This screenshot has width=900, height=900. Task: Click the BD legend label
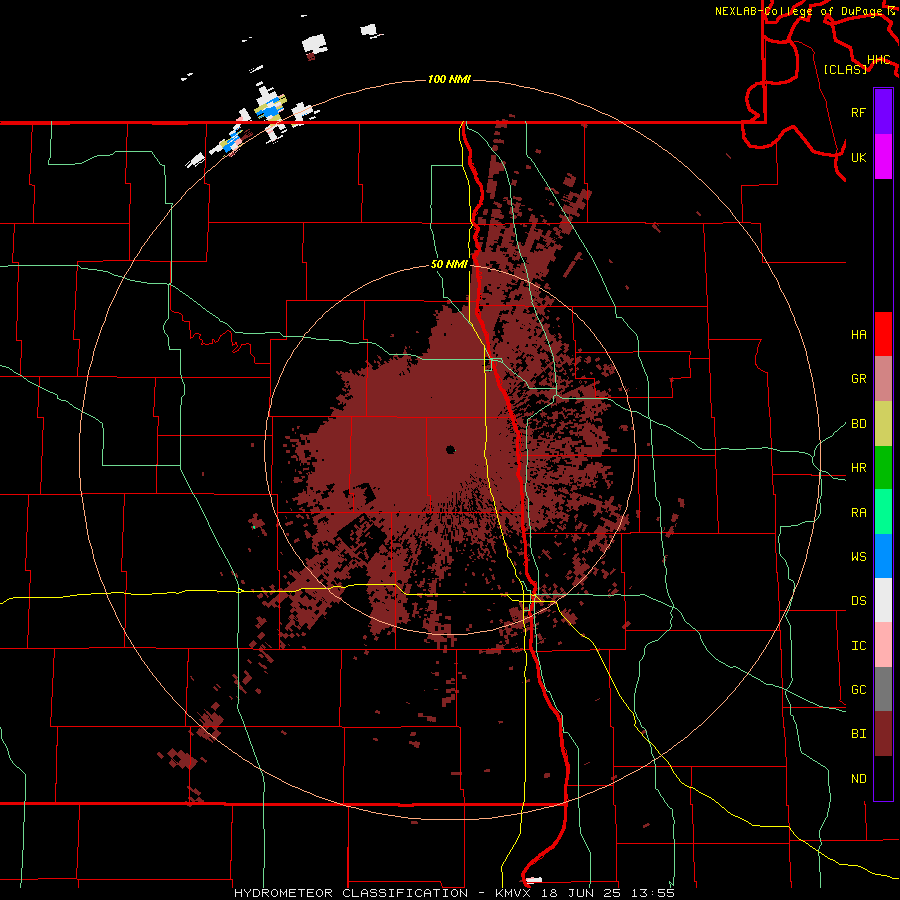pyautogui.click(x=858, y=424)
